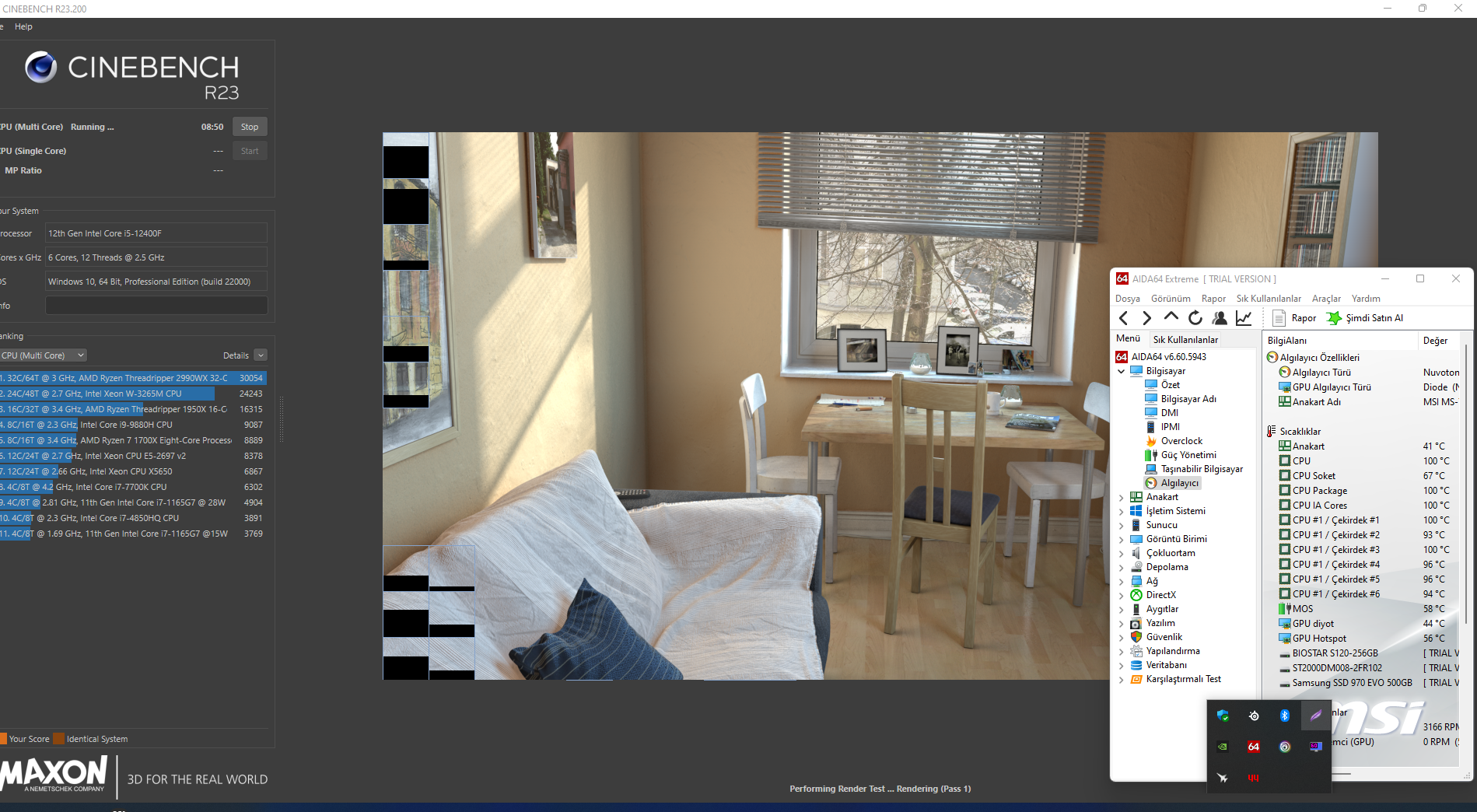Open the Araçlar menu

1326,299
